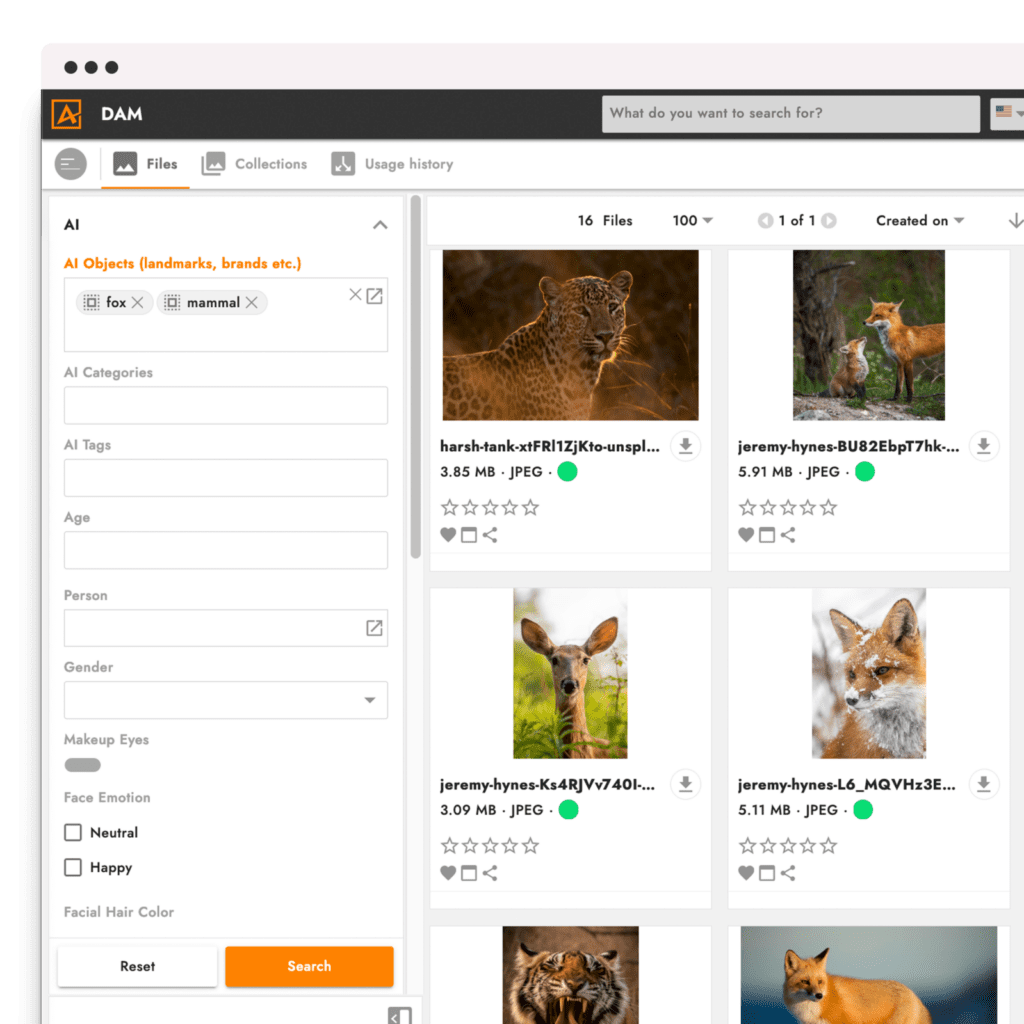Add jeremy-hynes-BU82EbpT7hk to collection
This screenshot has width=1024, height=1024.
767,535
